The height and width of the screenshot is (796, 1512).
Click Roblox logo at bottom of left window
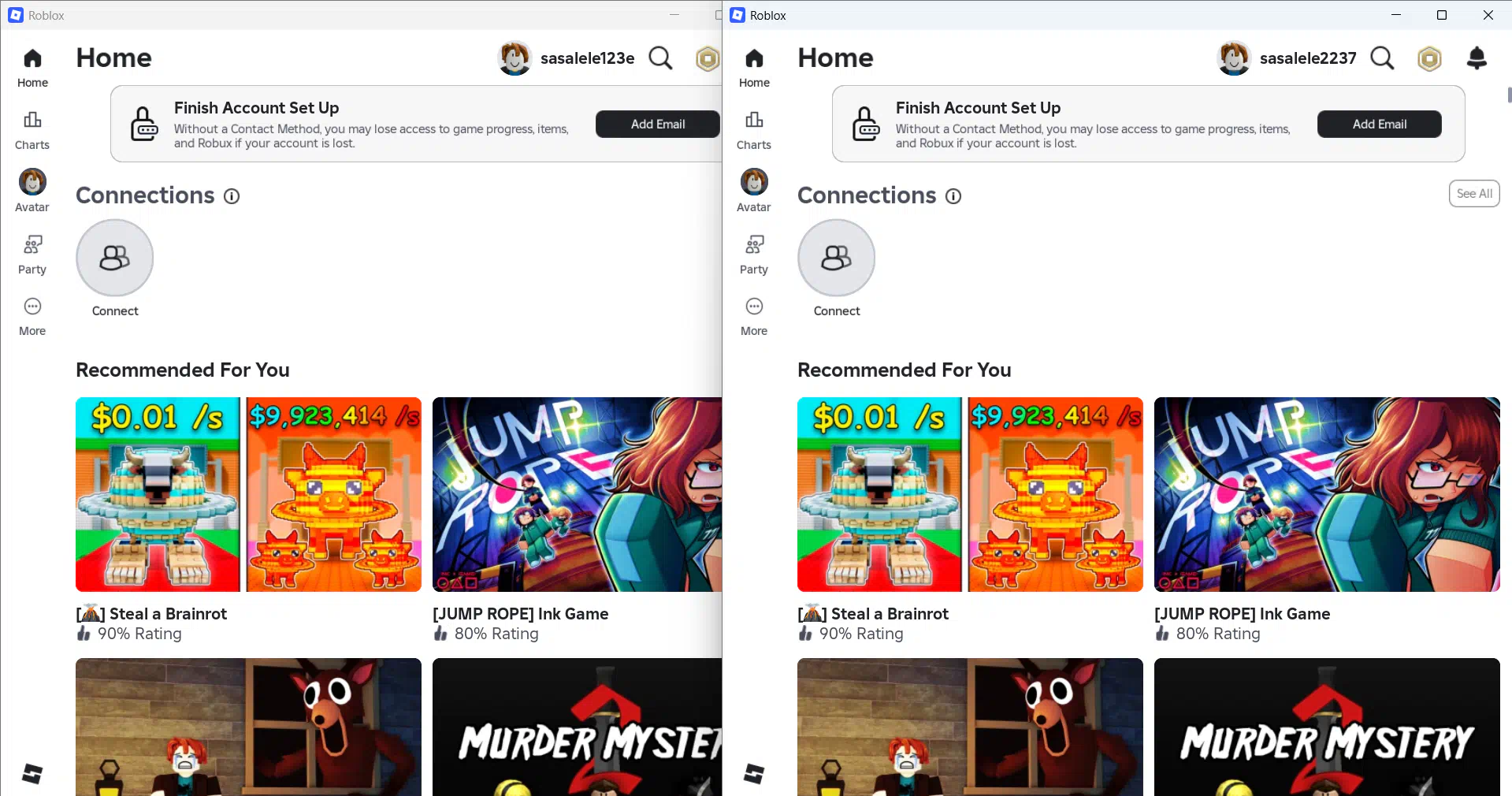point(32,773)
